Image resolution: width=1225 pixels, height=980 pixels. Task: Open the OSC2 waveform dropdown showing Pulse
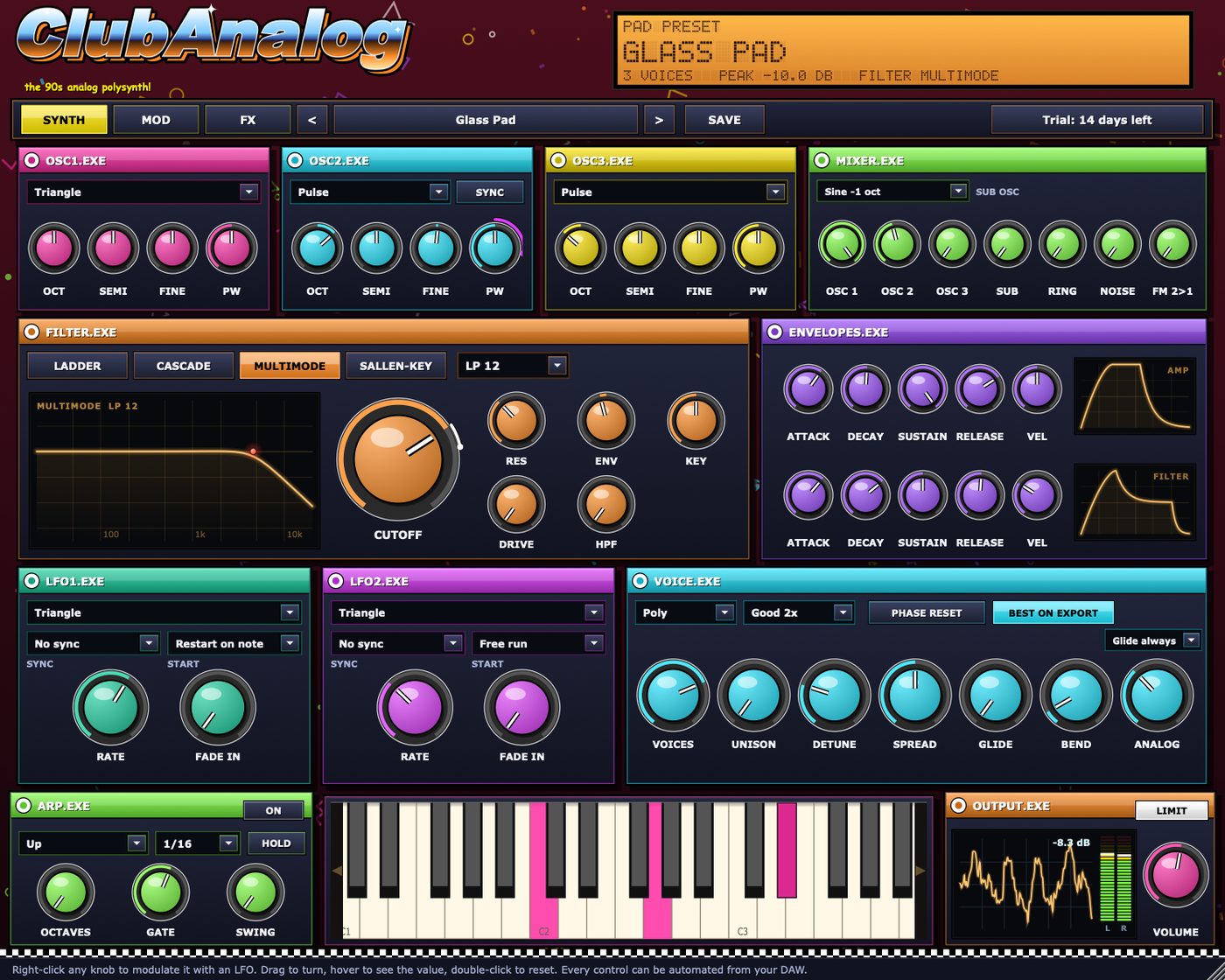tap(370, 192)
